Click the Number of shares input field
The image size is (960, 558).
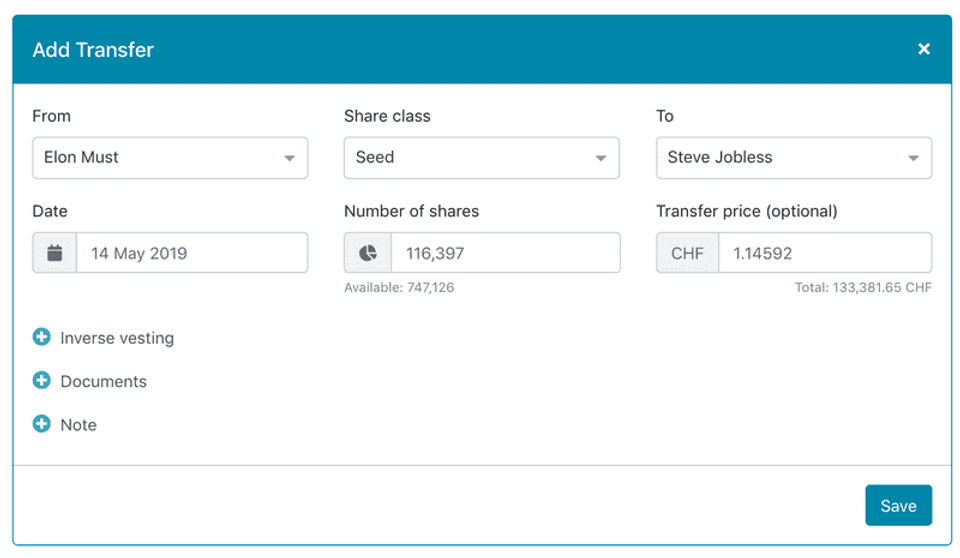(504, 253)
